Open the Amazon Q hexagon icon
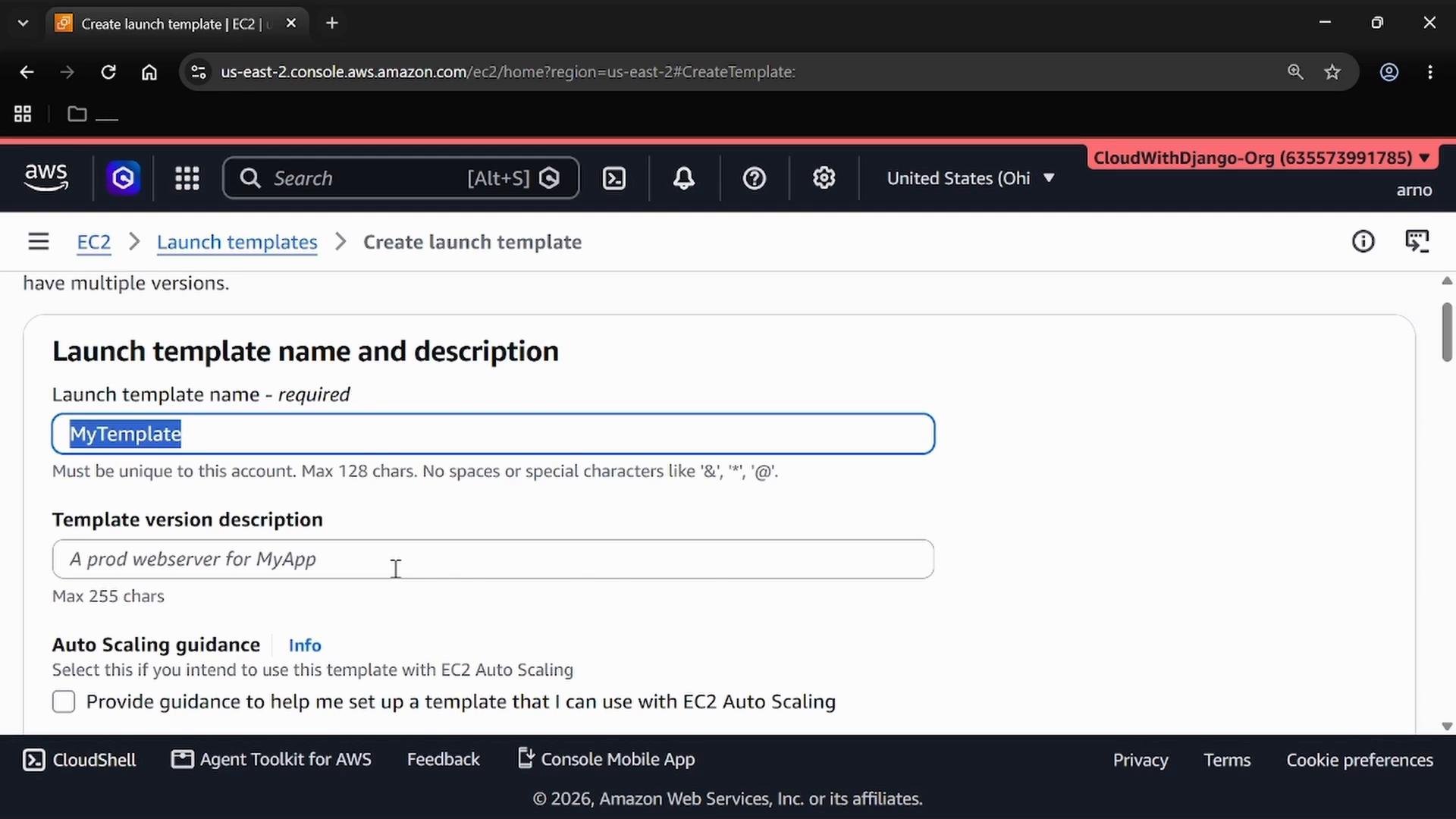The image size is (1456, 819). click(123, 178)
